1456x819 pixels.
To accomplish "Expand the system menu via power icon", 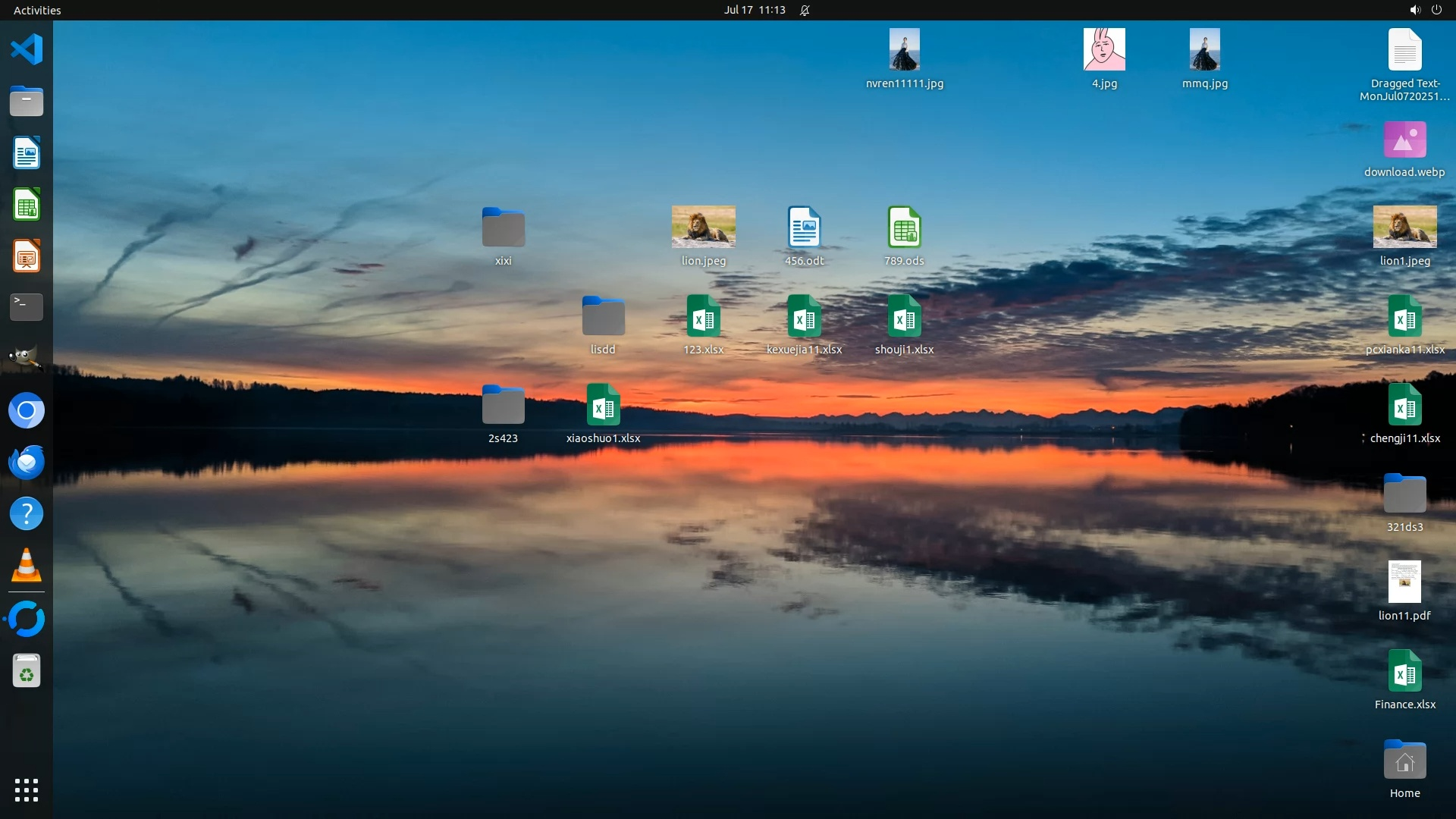I will click(1436, 10).
